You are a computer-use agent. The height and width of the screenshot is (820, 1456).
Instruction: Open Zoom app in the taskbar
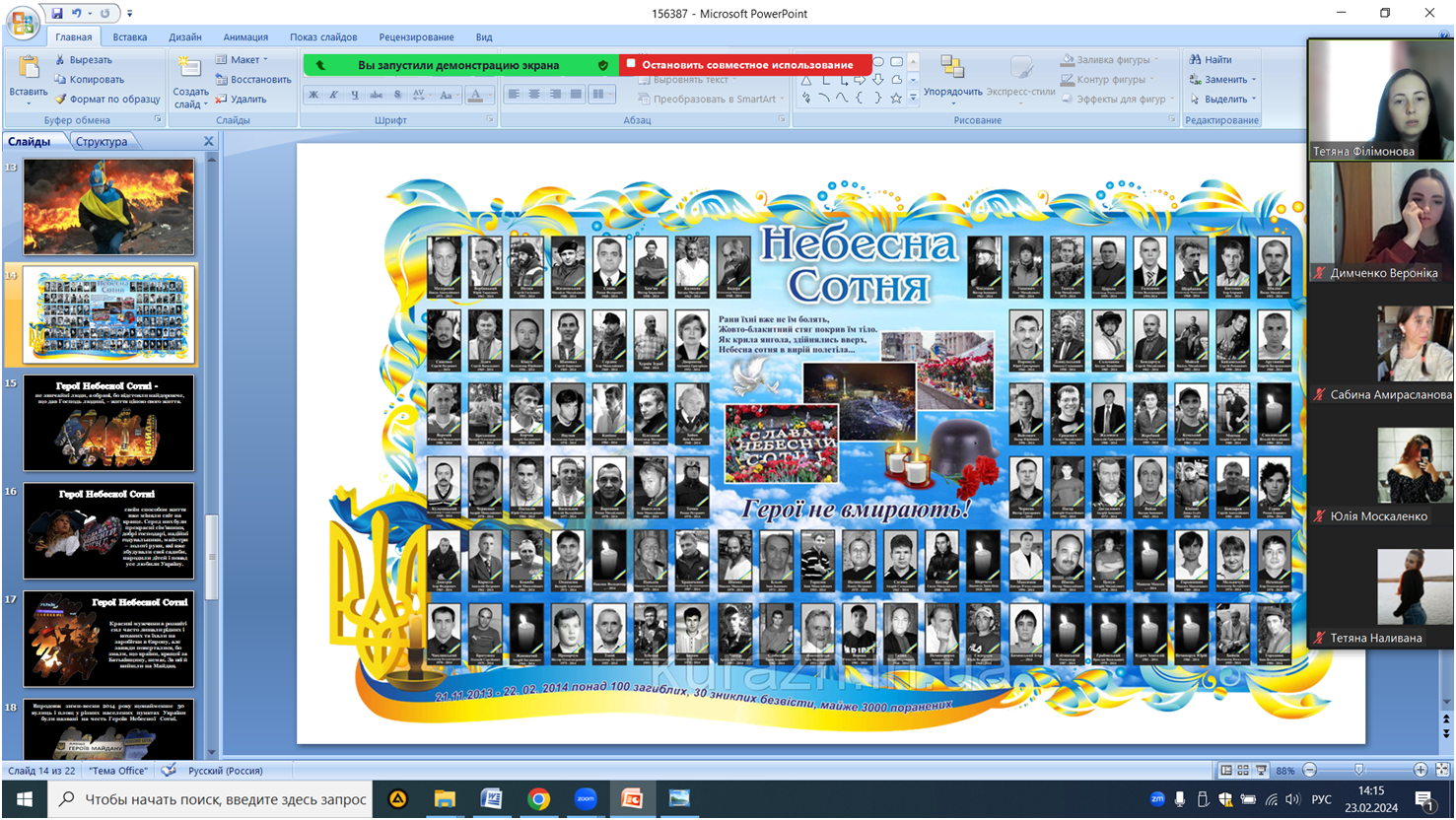(x=586, y=799)
